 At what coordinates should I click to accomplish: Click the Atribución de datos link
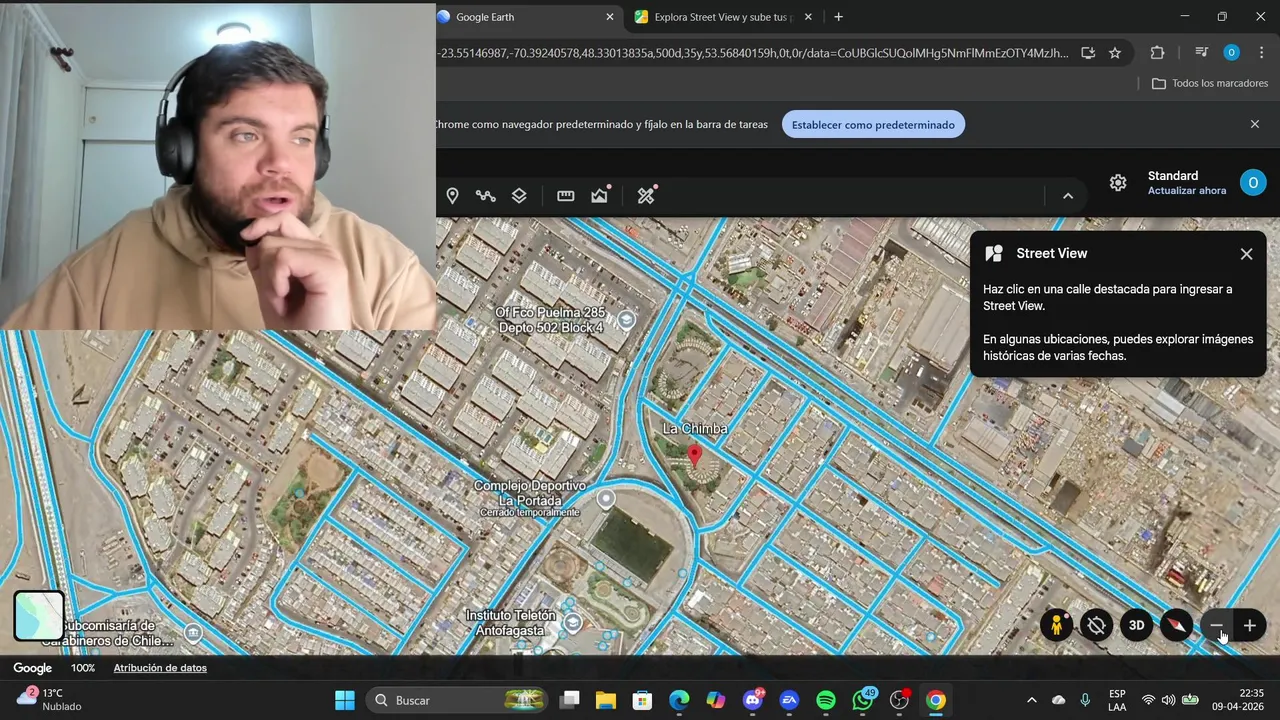click(160, 668)
